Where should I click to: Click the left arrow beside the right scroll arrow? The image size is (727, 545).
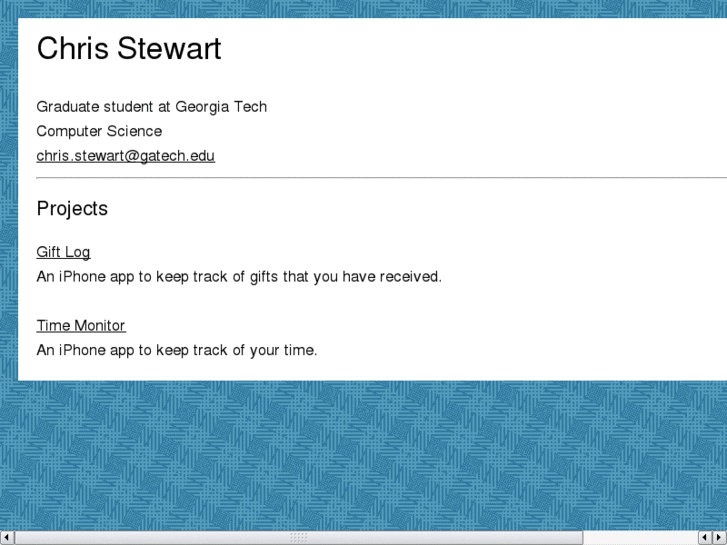[x=704, y=538]
